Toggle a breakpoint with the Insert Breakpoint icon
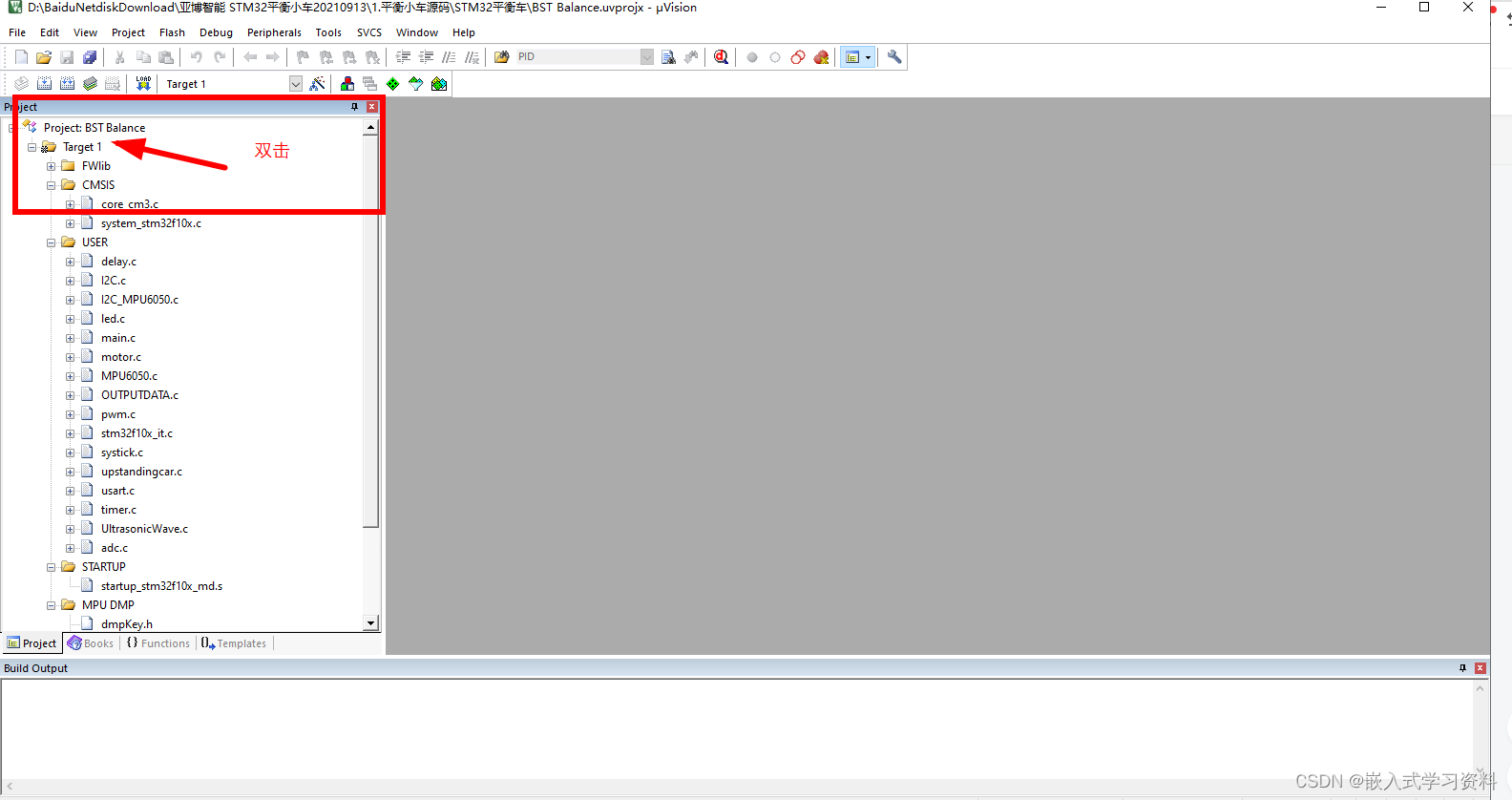Screen dimensions: 1512x800 pos(752,57)
